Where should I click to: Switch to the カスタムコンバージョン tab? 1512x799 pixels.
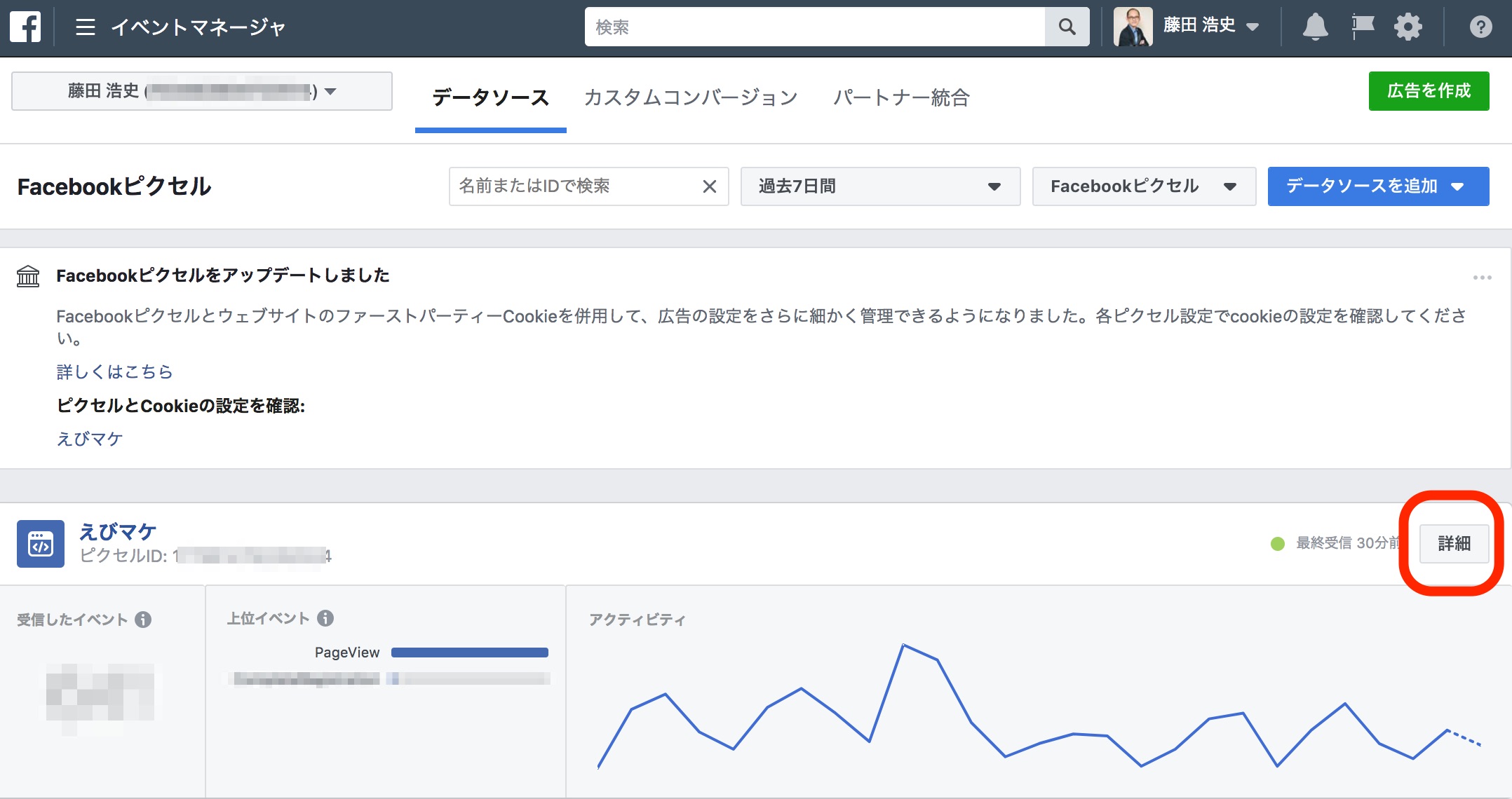click(691, 97)
